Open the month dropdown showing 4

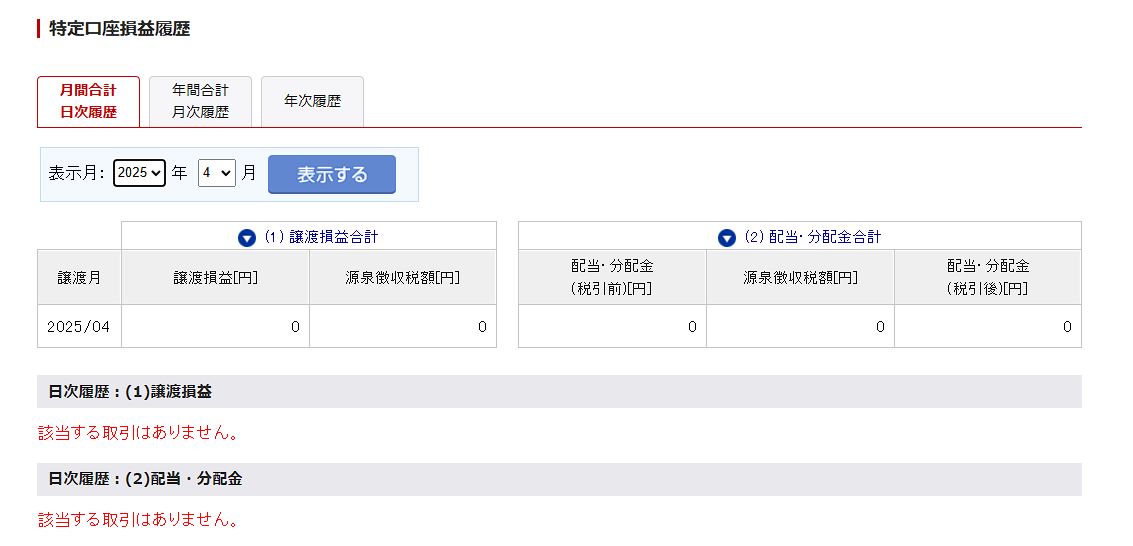217,173
